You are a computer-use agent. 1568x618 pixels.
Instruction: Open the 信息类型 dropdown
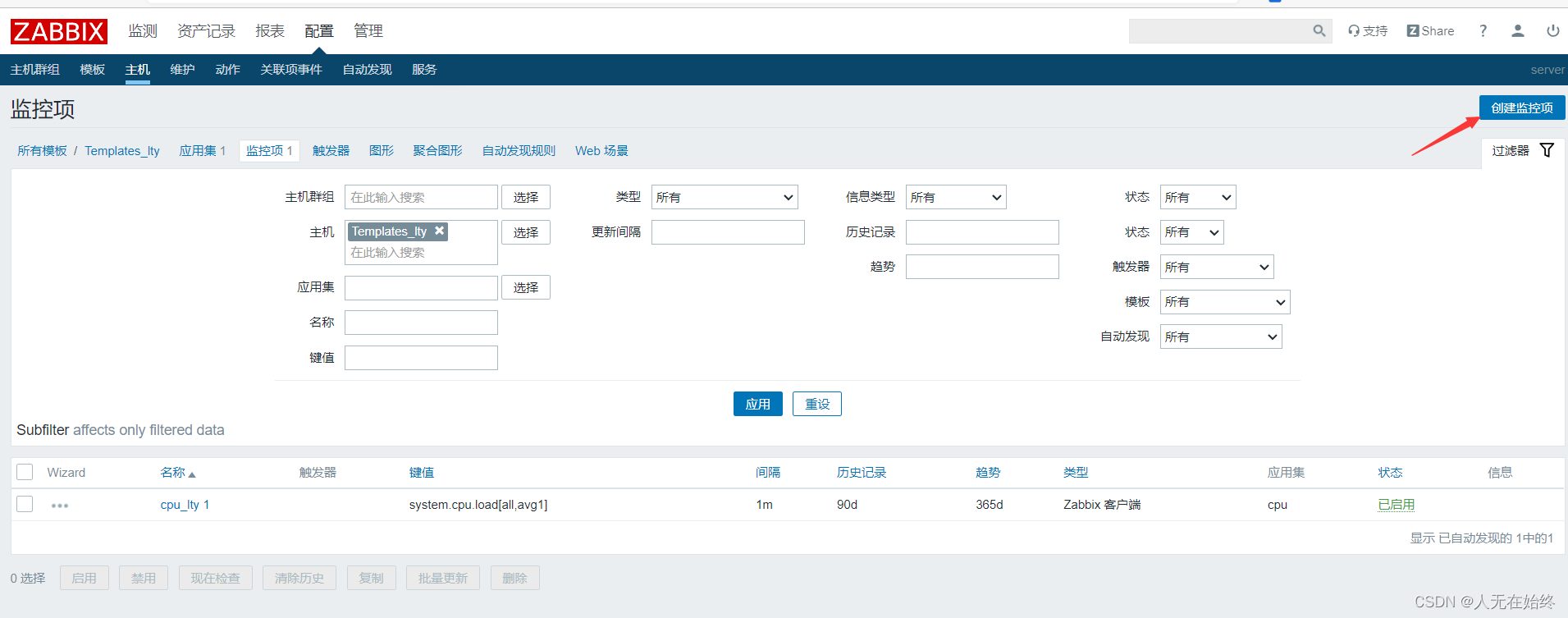click(956, 197)
